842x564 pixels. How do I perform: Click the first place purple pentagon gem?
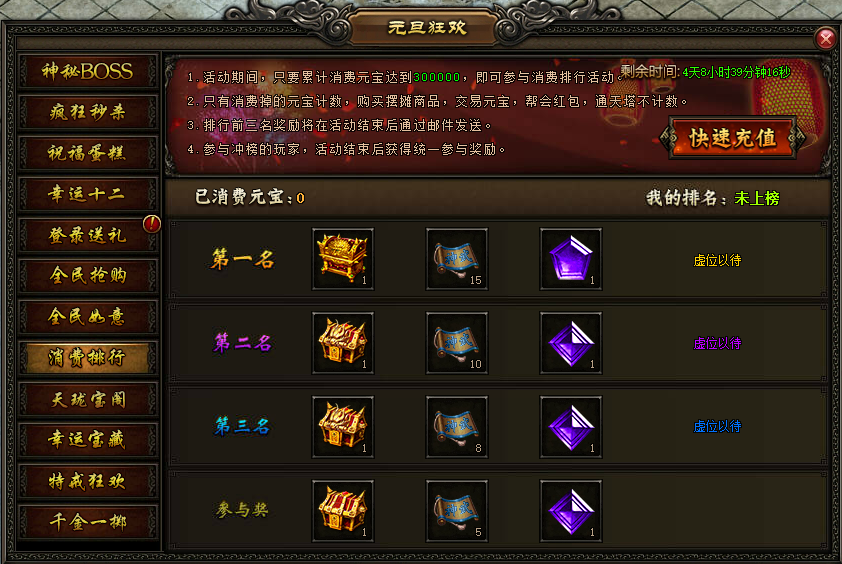[571, 259]
